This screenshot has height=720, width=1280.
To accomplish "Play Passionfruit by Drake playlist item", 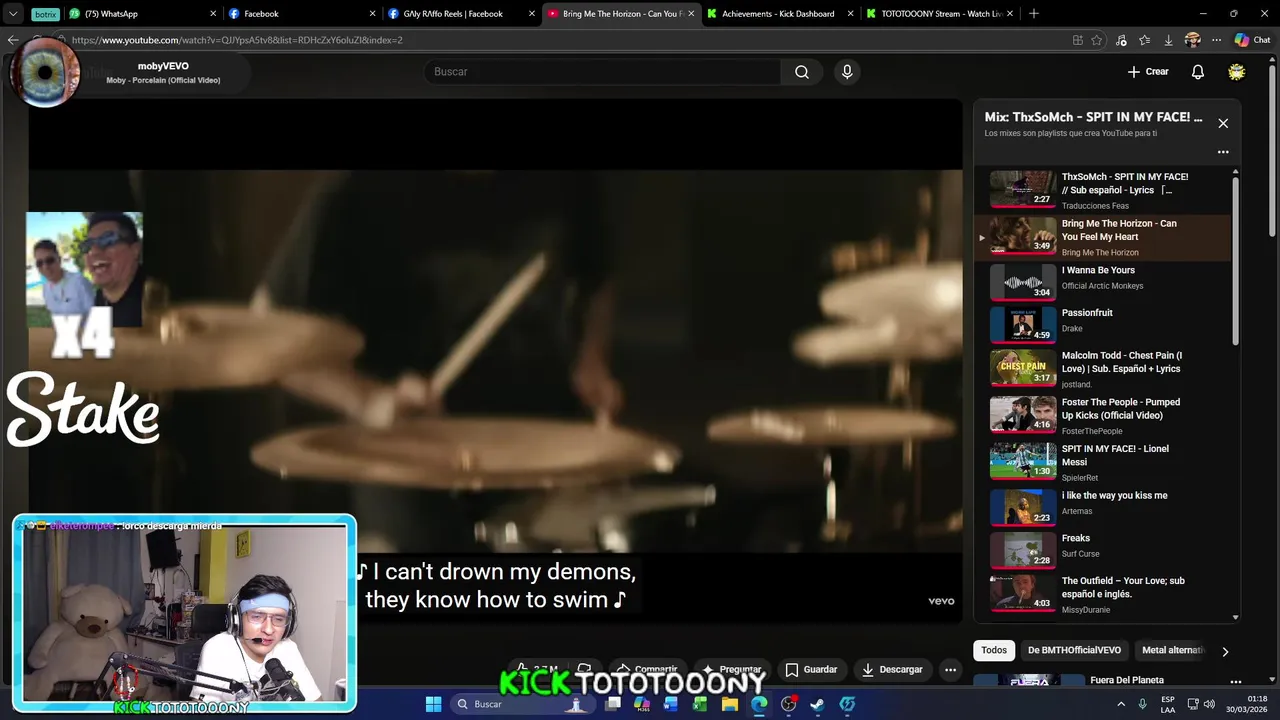I will (x=1102, y=326).
